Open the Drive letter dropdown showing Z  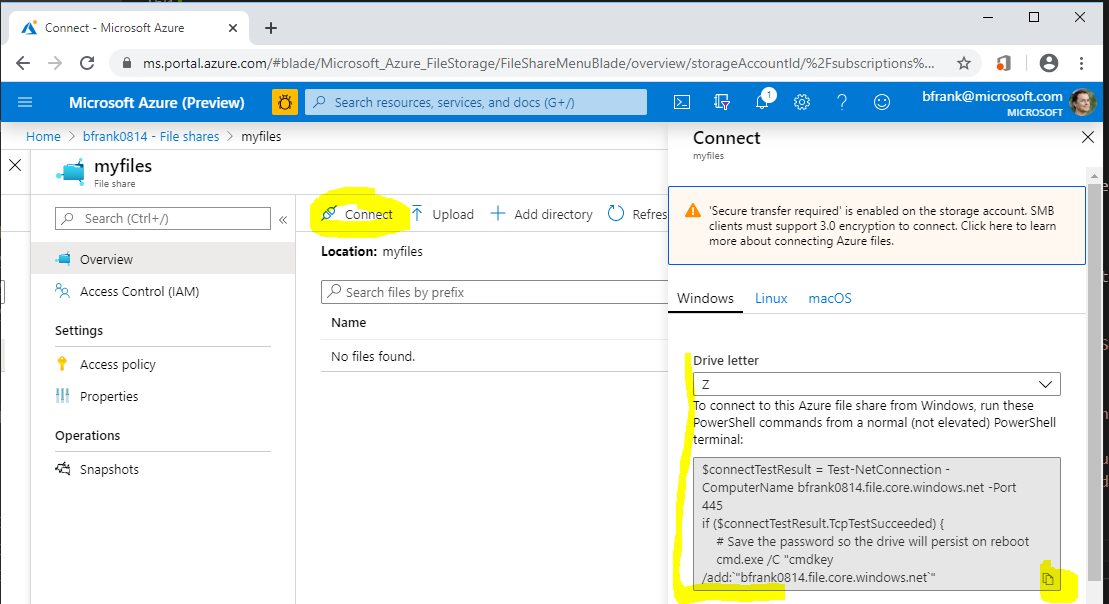[x=876, y=383]
